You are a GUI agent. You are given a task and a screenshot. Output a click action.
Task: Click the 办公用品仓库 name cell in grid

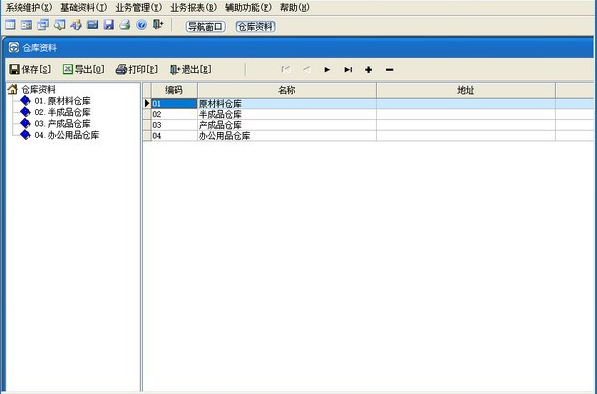coord(287,136)
